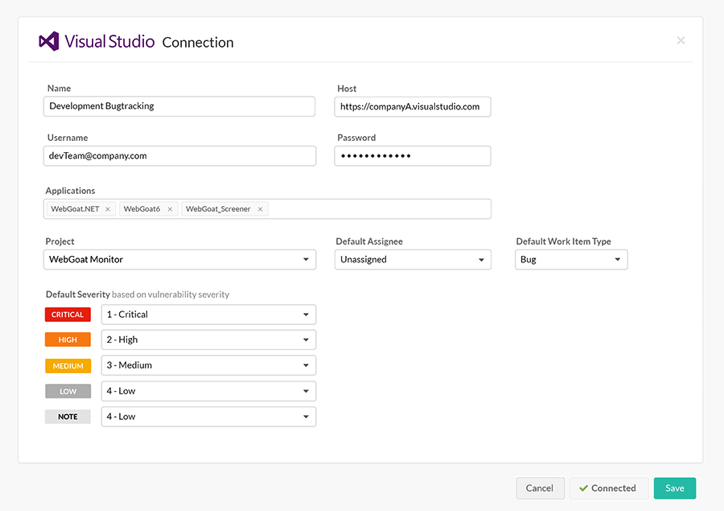Open Default Work Item Type dropdown

tap(571, 260)
